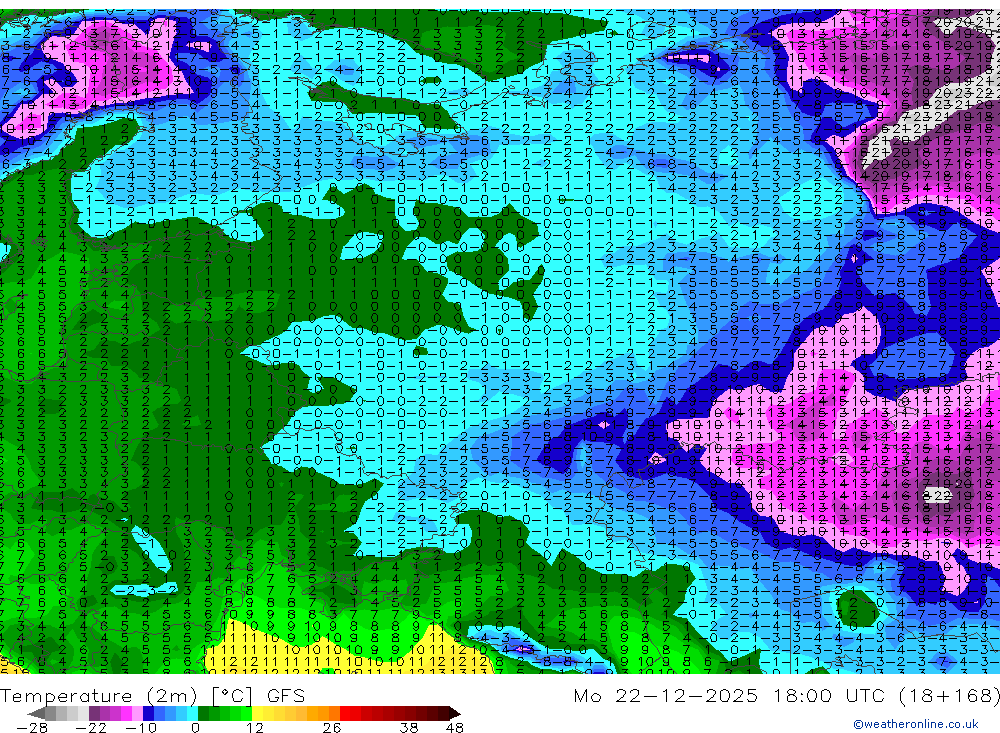Click the 12 legend label
The image size is (1000, 733).
point(254,727)
